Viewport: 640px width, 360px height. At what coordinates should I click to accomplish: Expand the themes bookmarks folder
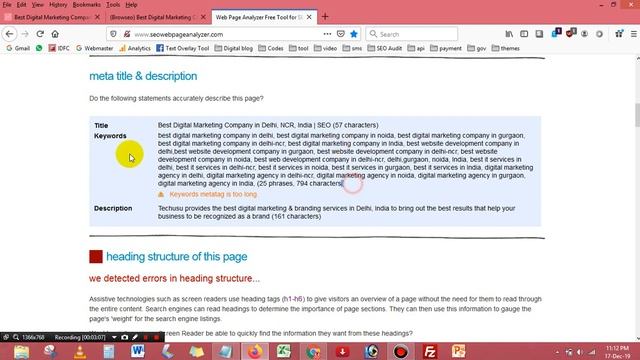coord(506,48)
